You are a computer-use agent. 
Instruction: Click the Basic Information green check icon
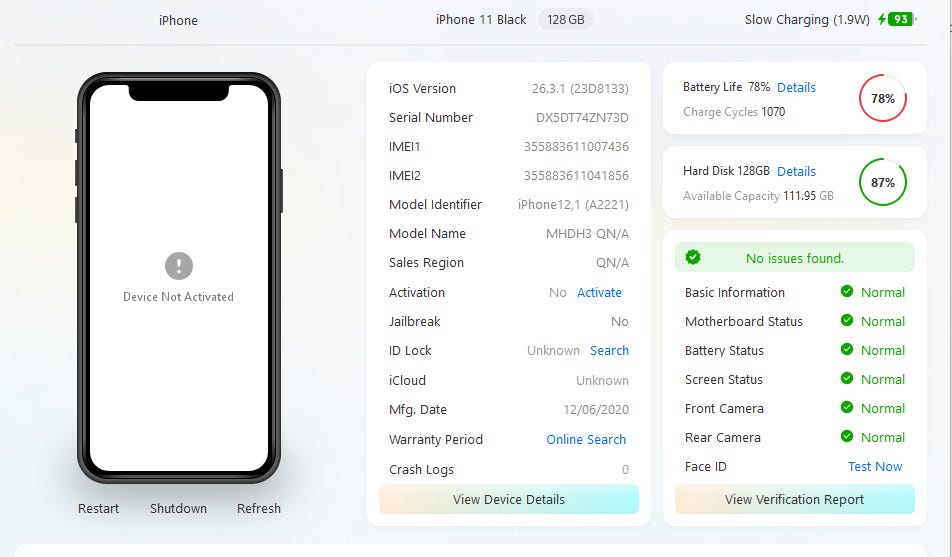coord(847,292)
